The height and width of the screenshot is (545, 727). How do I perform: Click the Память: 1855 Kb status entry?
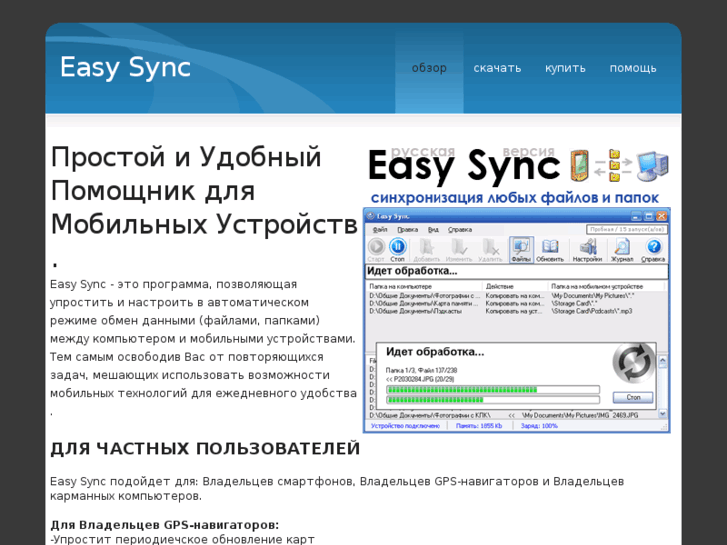478,426
